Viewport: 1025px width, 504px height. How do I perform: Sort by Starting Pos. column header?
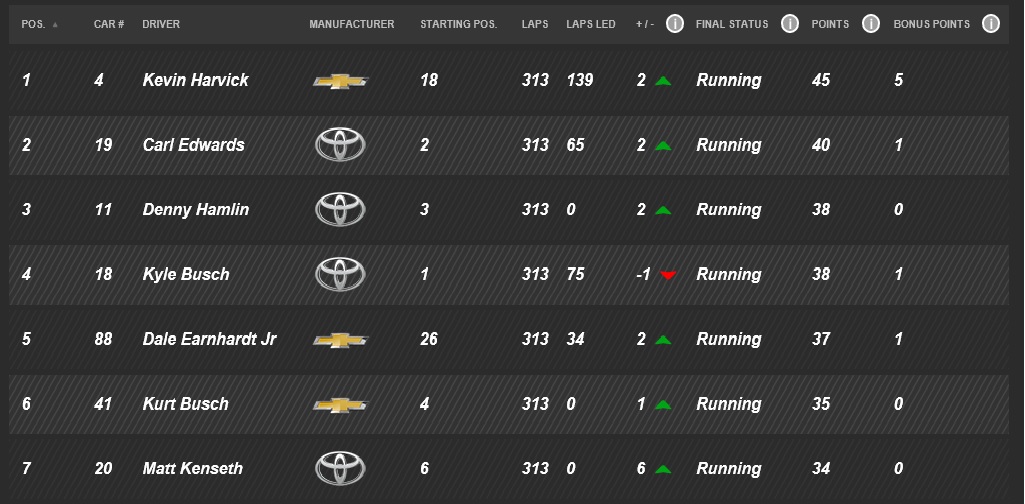pos(458,24)
